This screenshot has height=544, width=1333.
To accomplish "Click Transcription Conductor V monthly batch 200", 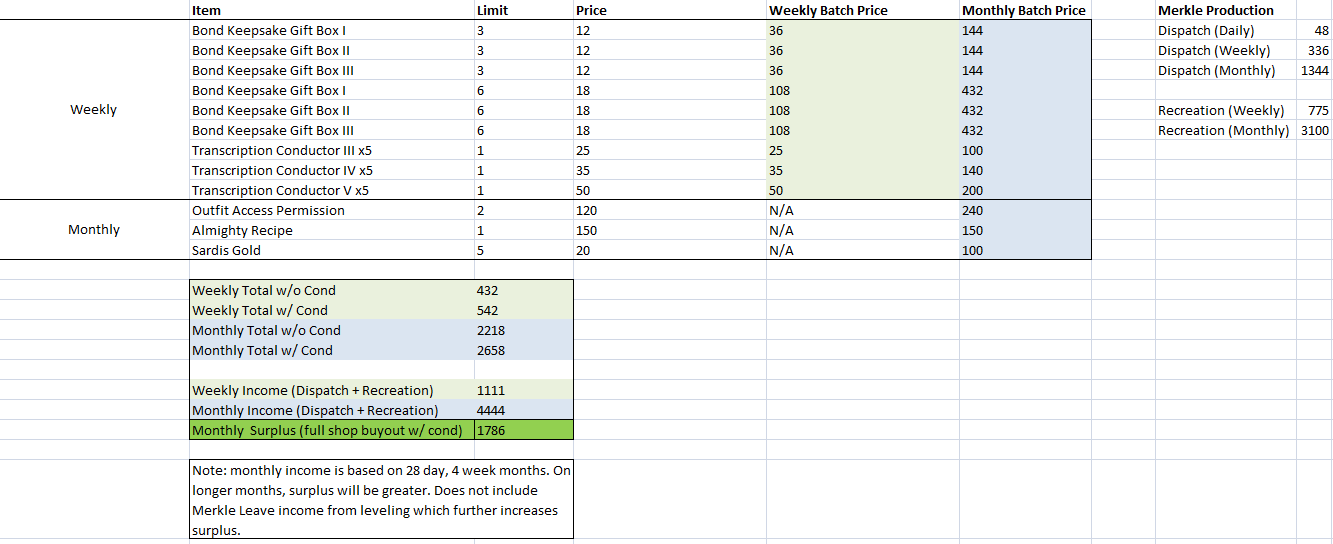I will click(x=1025, y=190).
